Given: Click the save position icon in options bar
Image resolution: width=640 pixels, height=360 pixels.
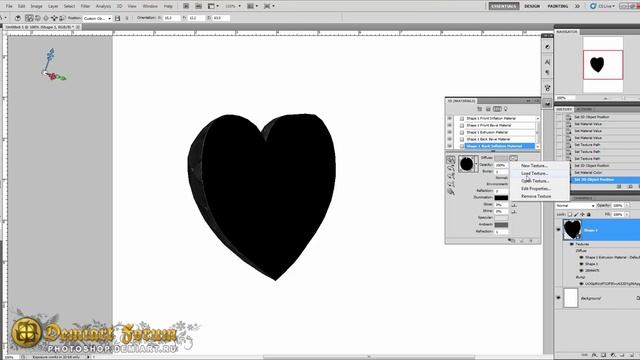Looking at the screenshot, I should (118, 18).
